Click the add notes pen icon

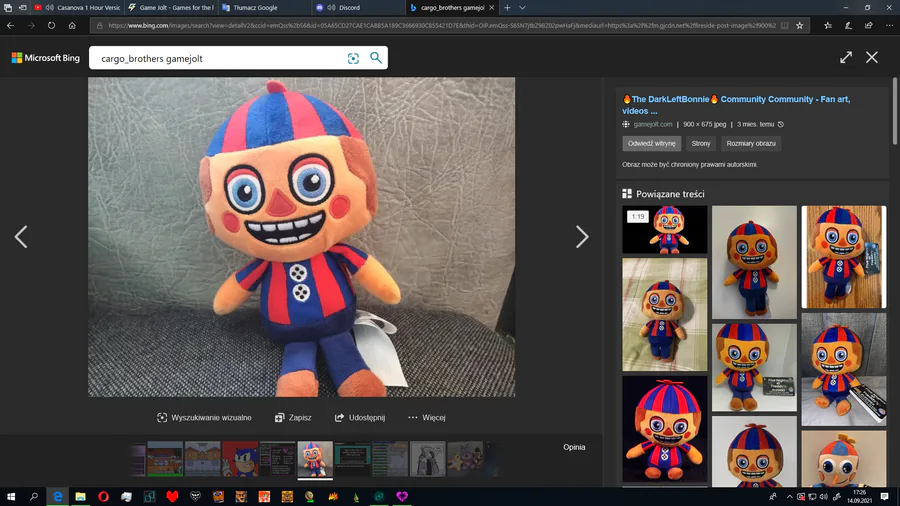848,25
